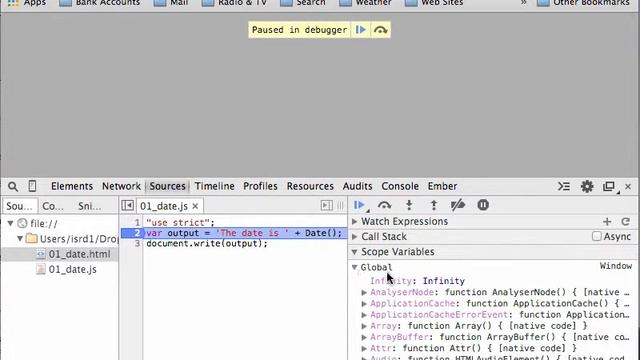Show the console drawer icon
640x360 pixels.
(x=564, y=186)
